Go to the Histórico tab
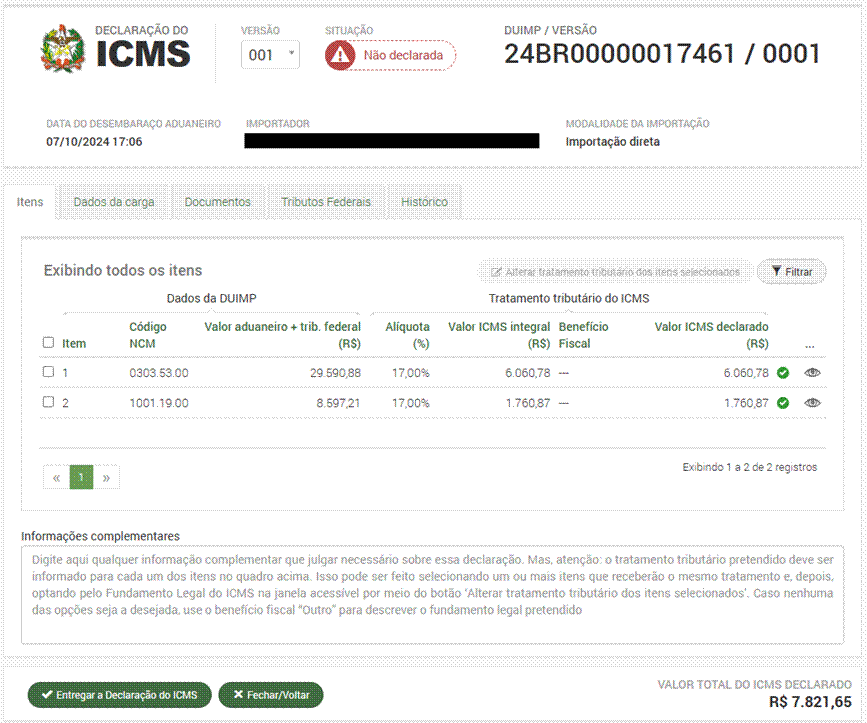The width and height of the screenshot is (867, 723). tap(424, 202)
